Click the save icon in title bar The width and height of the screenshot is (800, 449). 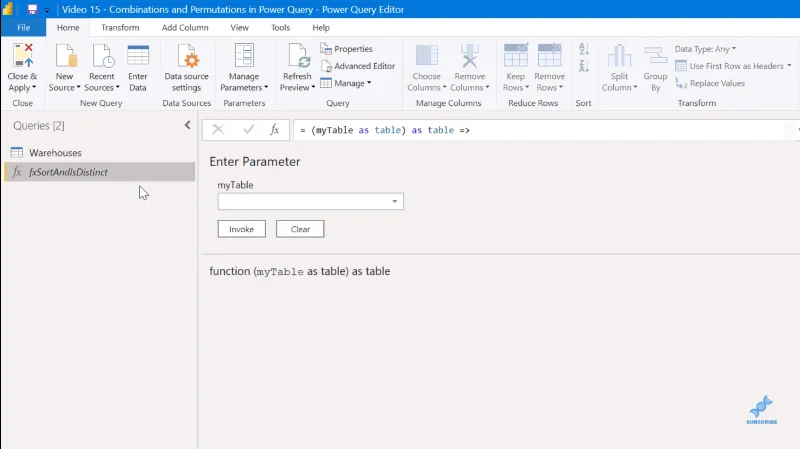(32, 9)
